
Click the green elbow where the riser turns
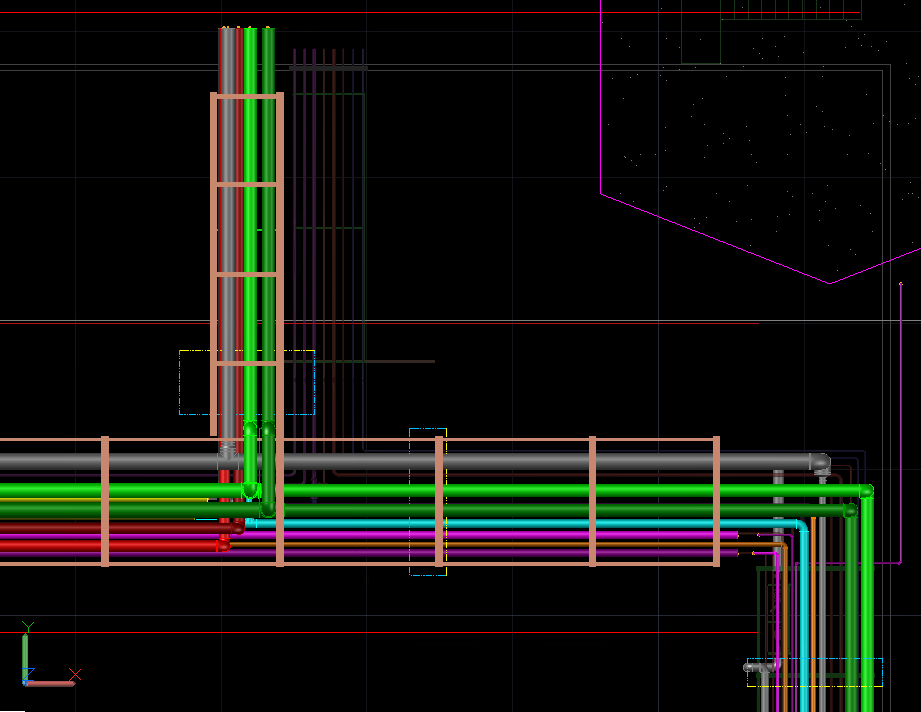[x=250, y=492]
